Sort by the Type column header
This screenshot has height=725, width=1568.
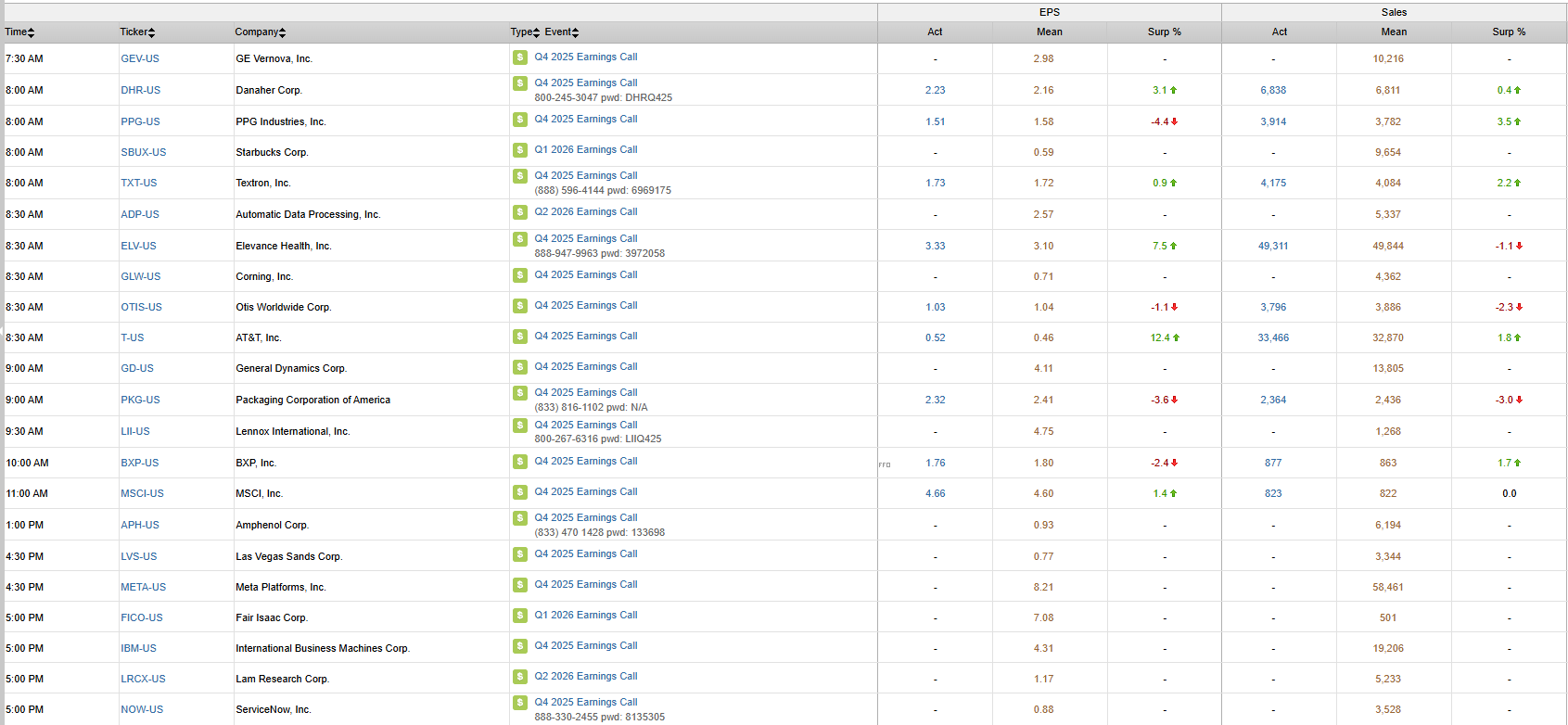(524, 32)
